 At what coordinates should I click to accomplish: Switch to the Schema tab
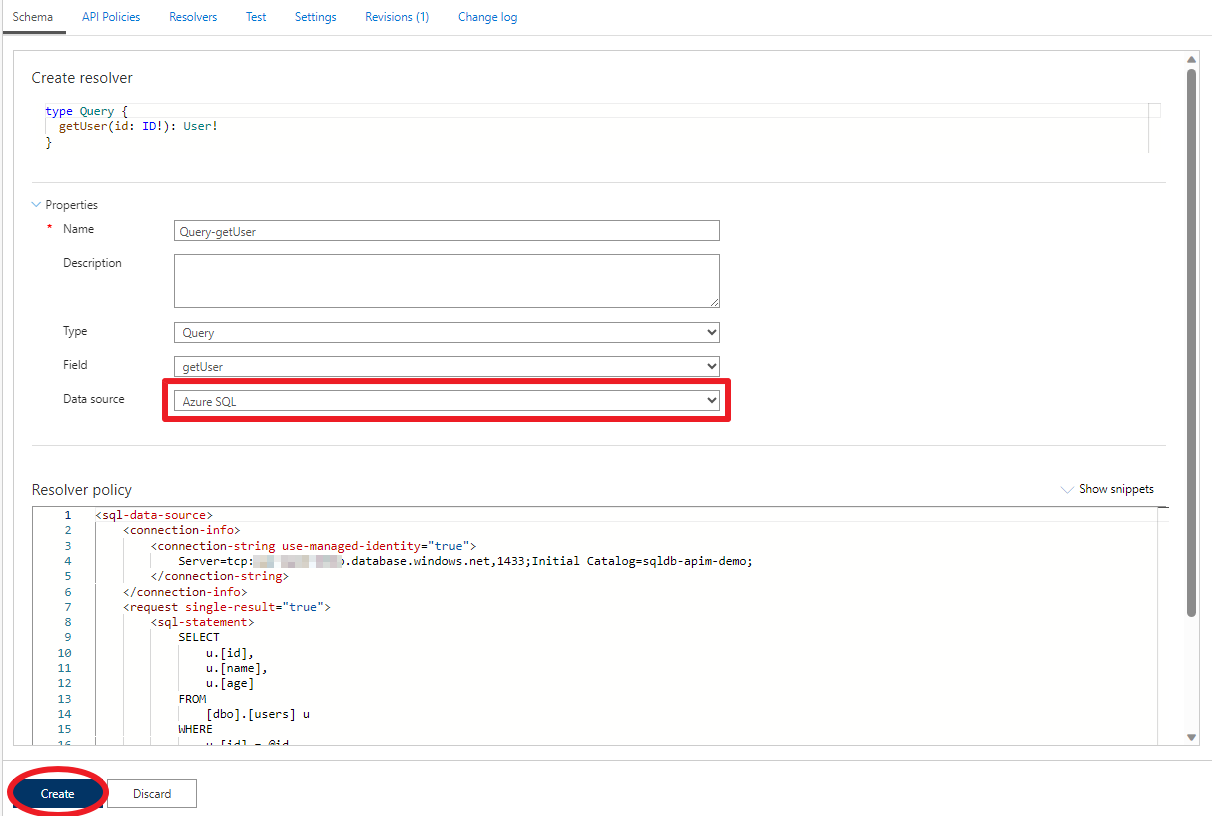coord(33,17)
